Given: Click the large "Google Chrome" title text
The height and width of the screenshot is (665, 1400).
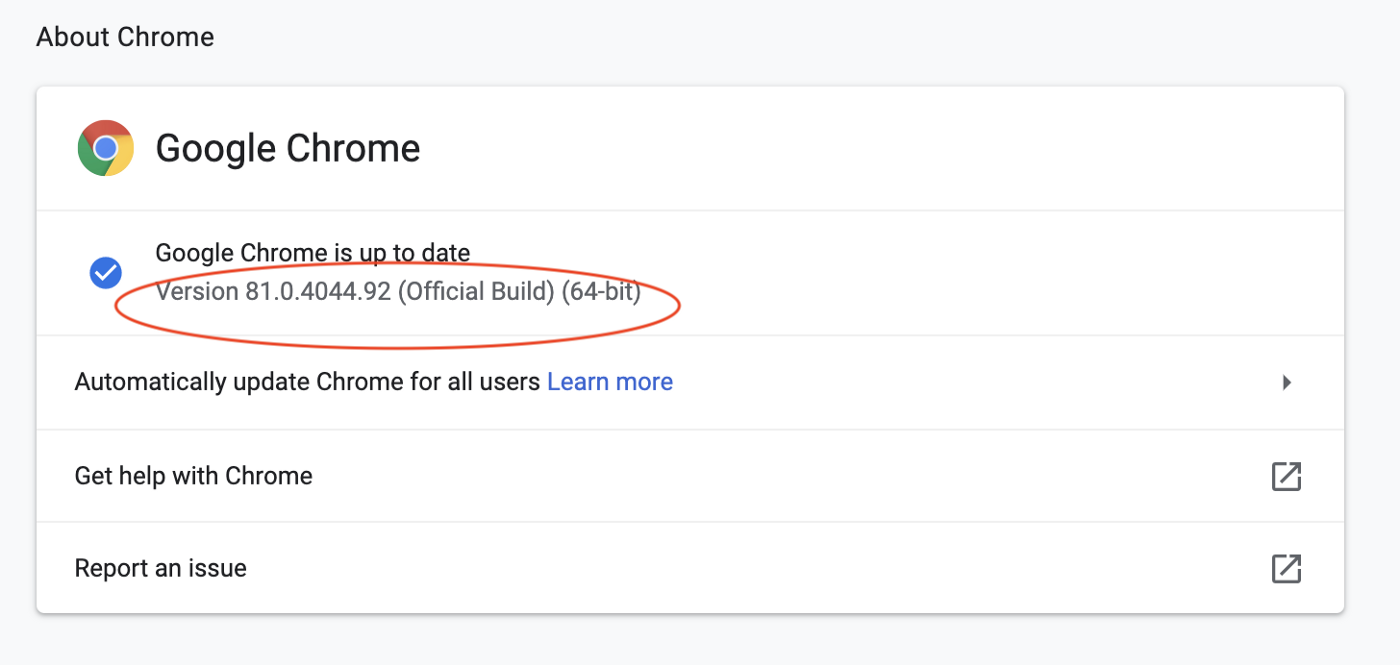Looking at the screenshot, I should (288, 148).
